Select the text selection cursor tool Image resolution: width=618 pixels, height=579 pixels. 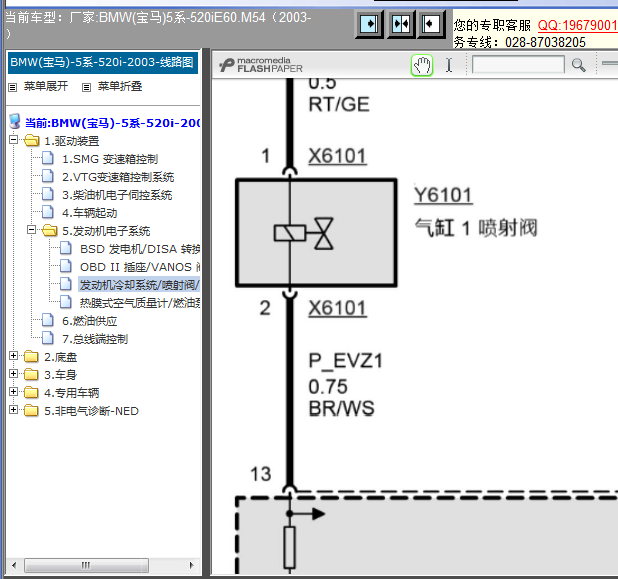[449, 65]
